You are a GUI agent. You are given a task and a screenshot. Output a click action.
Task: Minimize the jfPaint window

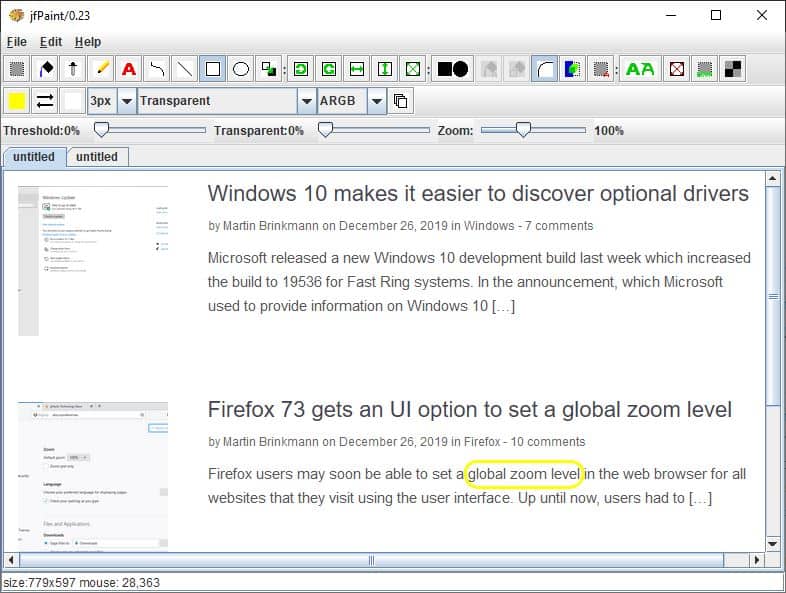[x=671, y=15]
